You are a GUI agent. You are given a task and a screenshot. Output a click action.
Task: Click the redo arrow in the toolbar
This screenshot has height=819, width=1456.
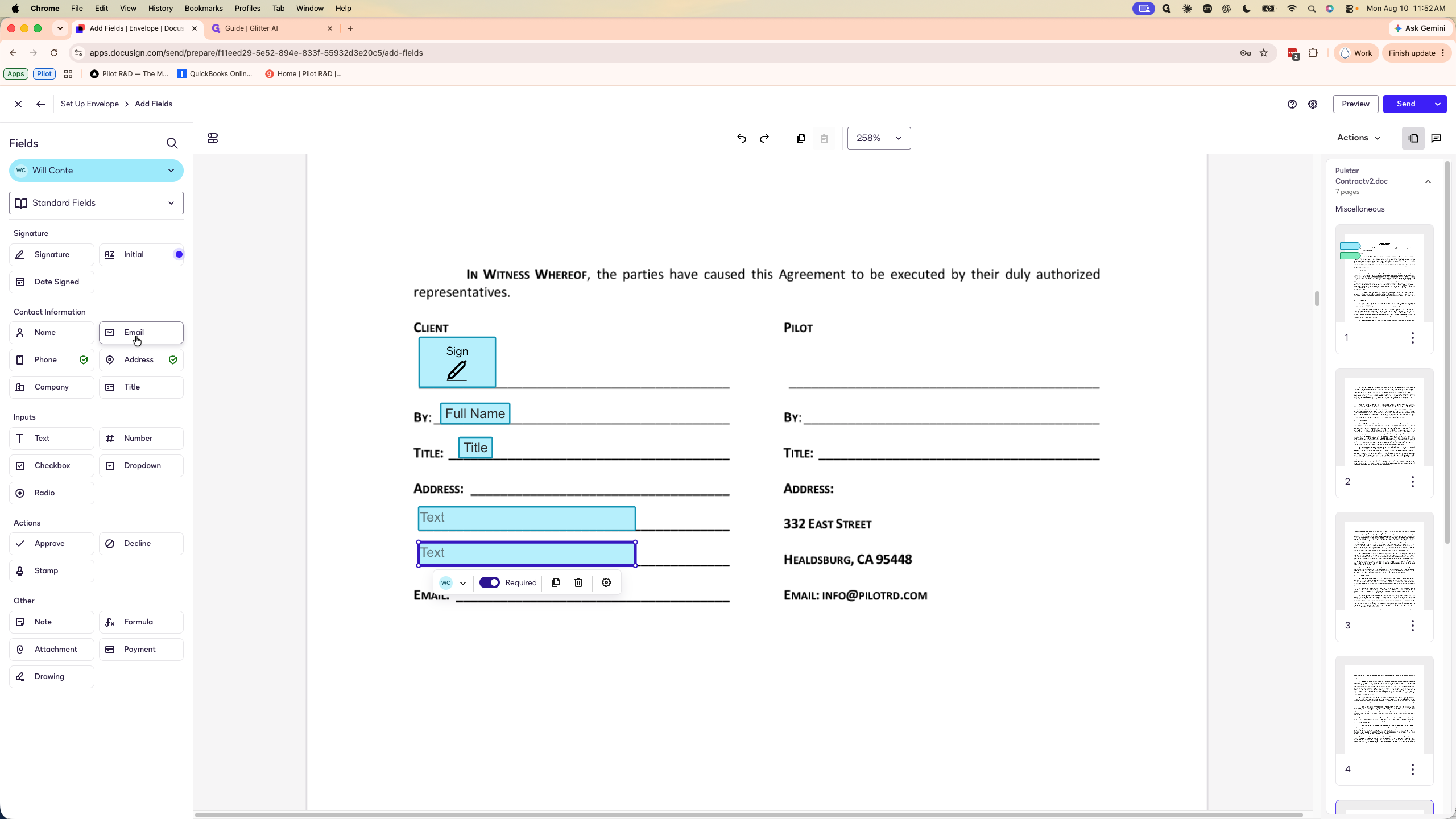(764, 138)
